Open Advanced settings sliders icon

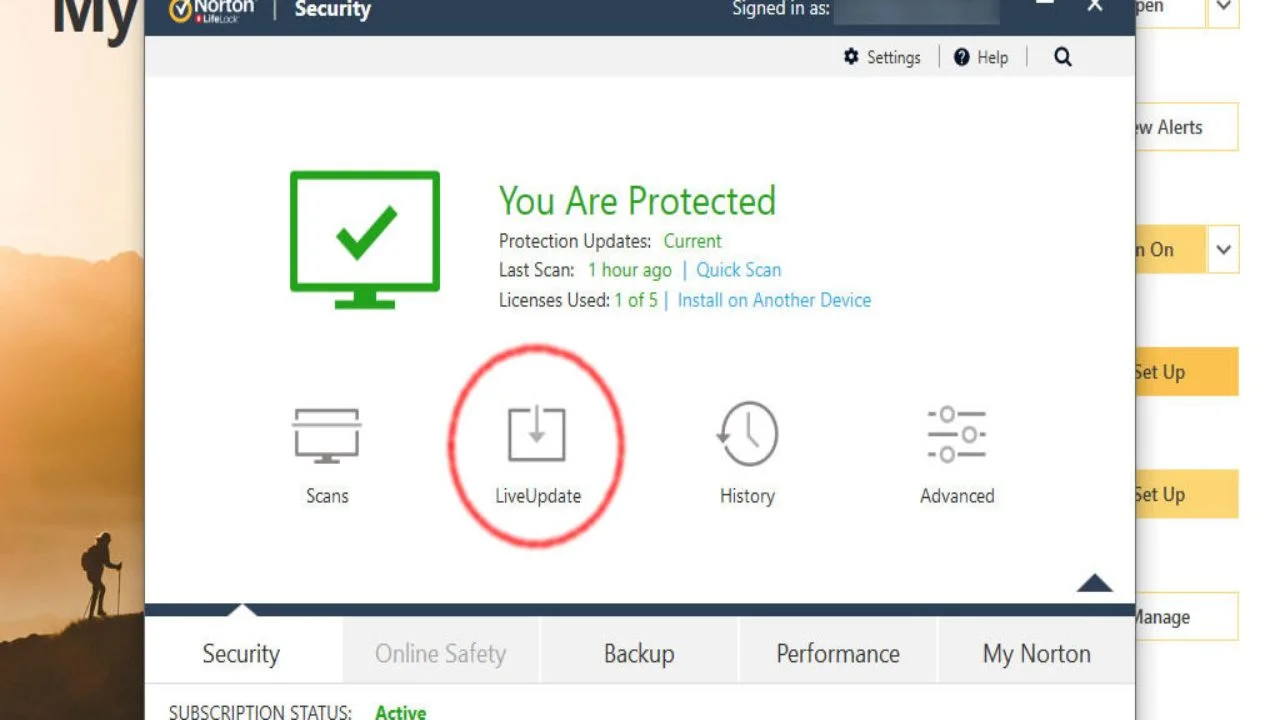pos(957,435)
